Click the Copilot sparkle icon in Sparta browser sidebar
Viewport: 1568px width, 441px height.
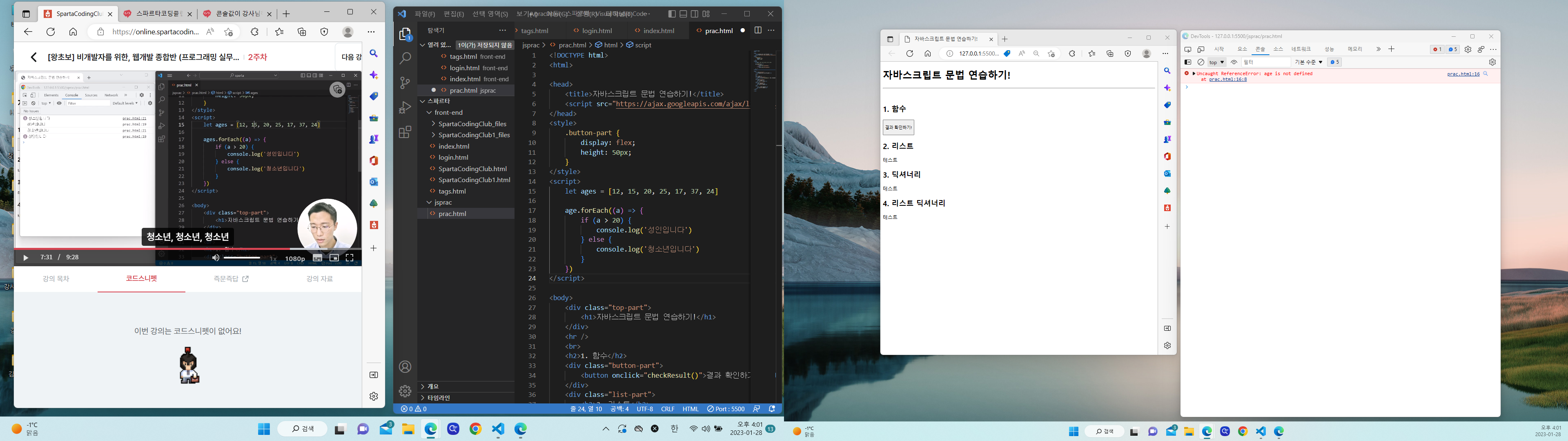(x=374, y=75)
